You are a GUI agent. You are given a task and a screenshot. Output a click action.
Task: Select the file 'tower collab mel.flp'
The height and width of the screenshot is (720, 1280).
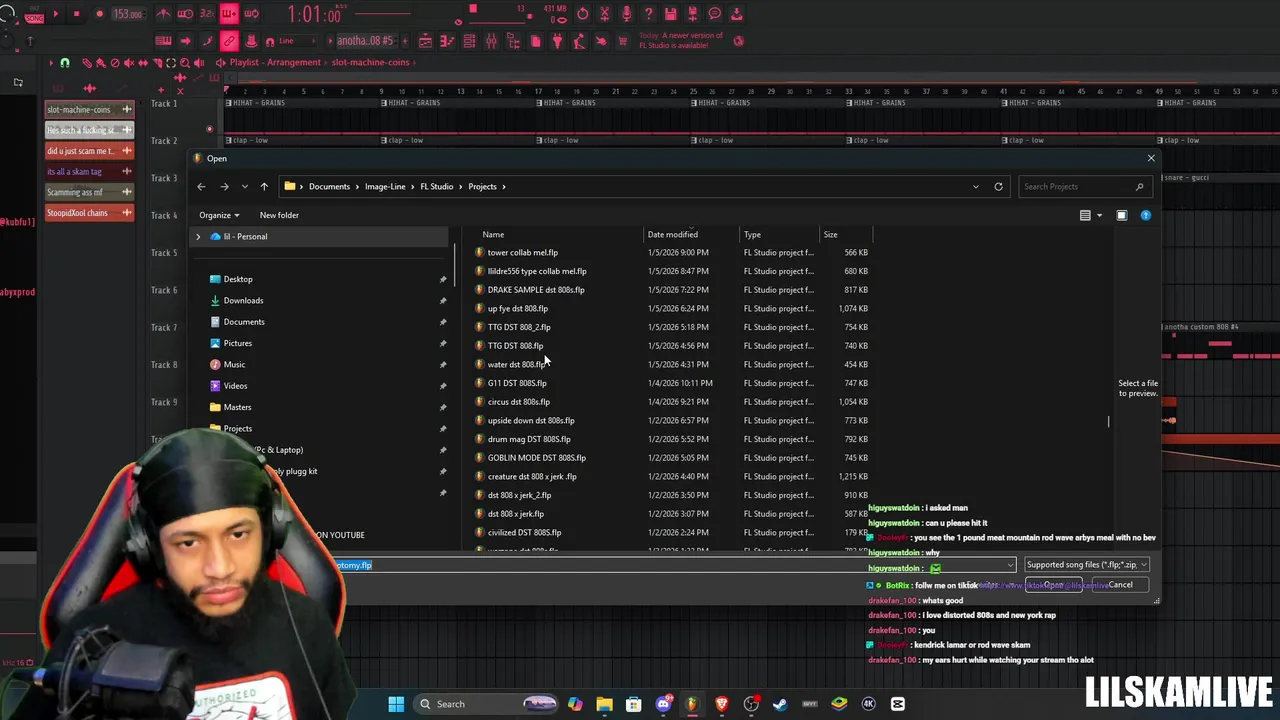point(522,253)
